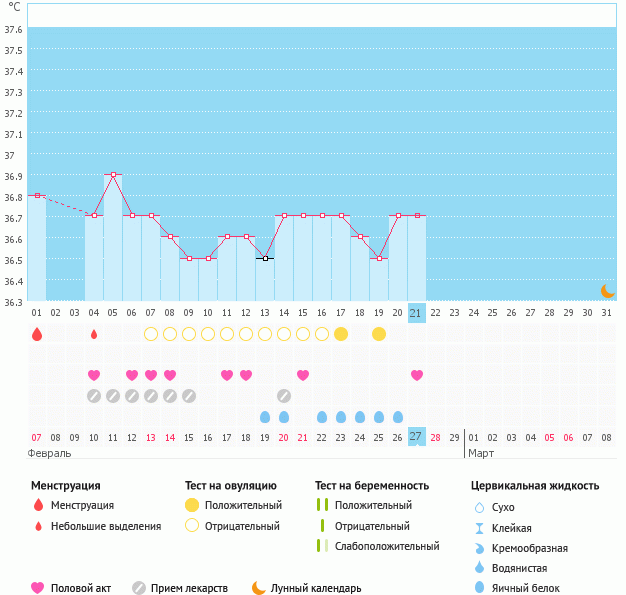Click the heart icon on day 21
626x595 pixels.
(x=417, y=375)
